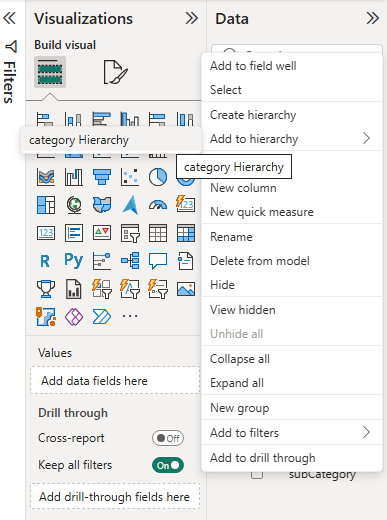This screenshot has height=520, width=387.
Task: Select the treemap visual
Action: click(x=46, y=205)
